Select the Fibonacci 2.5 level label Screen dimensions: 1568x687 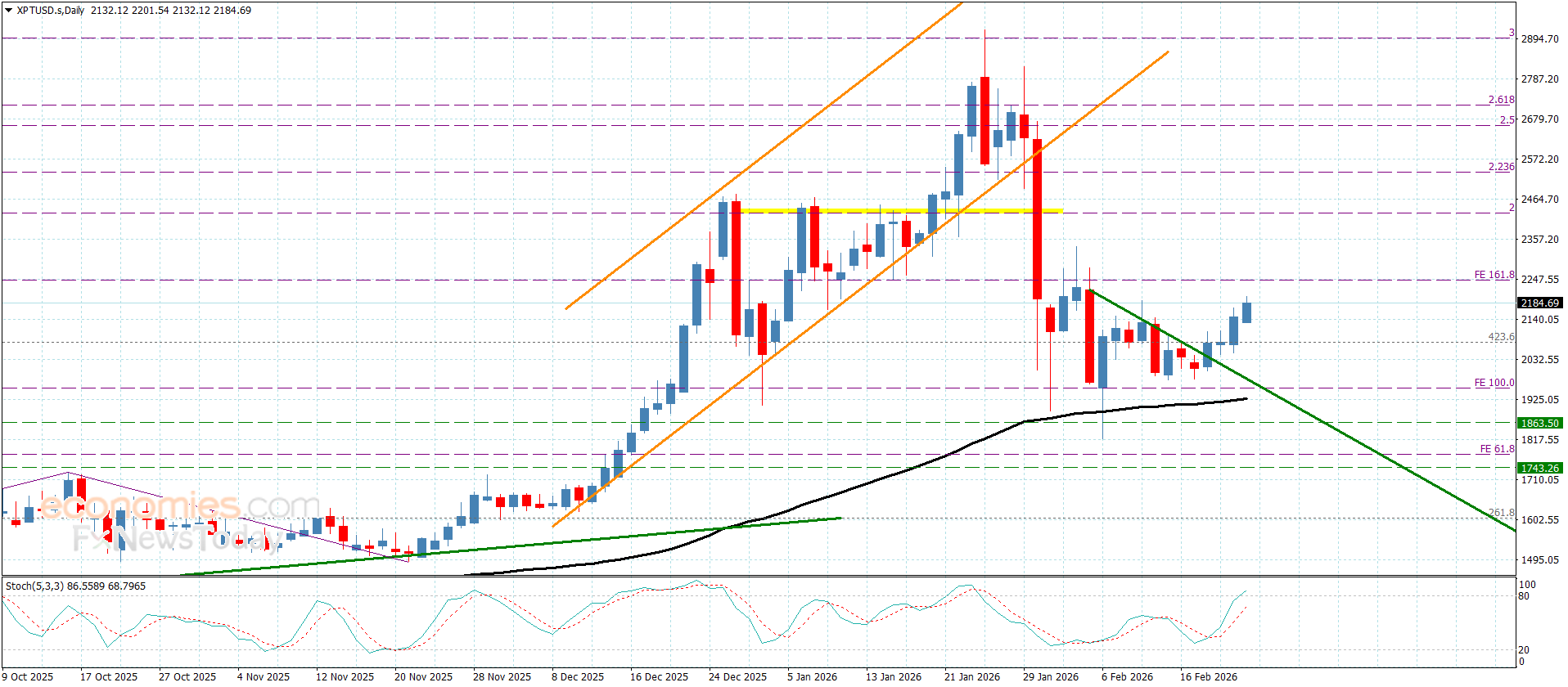pos(1507,119)
